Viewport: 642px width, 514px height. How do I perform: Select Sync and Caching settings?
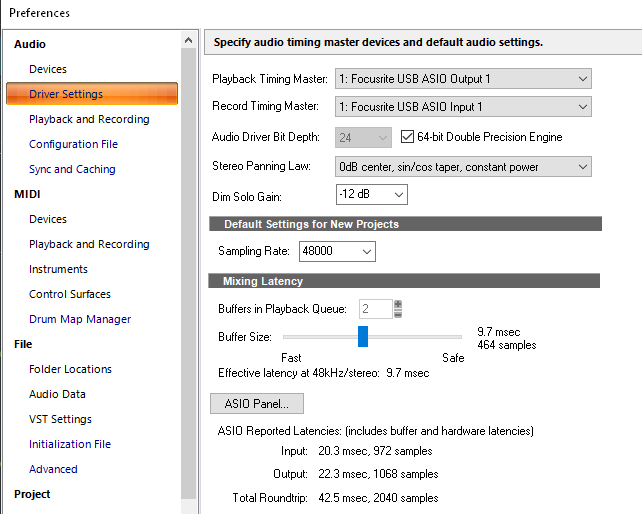72,169
